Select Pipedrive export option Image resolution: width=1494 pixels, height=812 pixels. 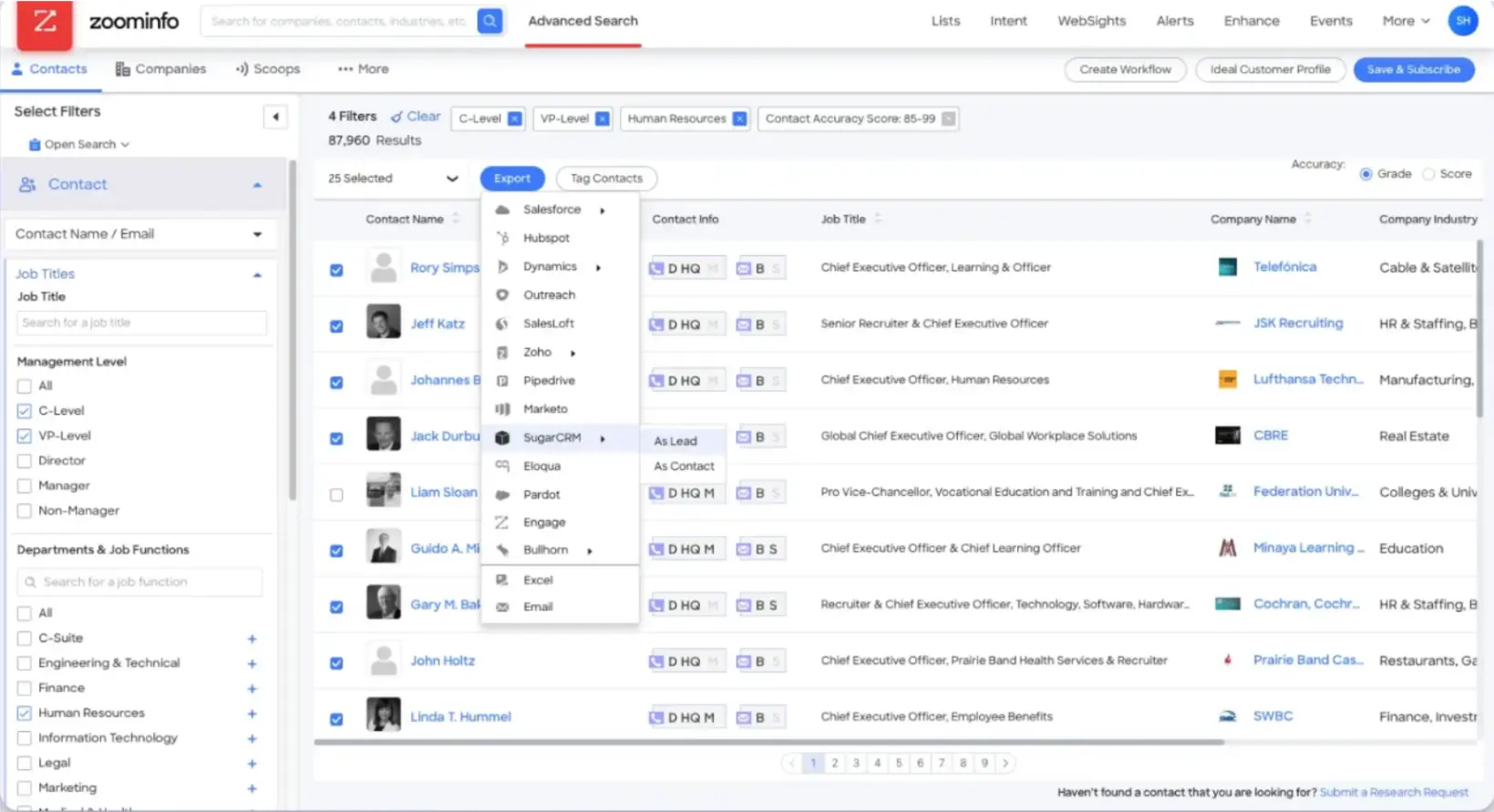click(x=559, y=380)
